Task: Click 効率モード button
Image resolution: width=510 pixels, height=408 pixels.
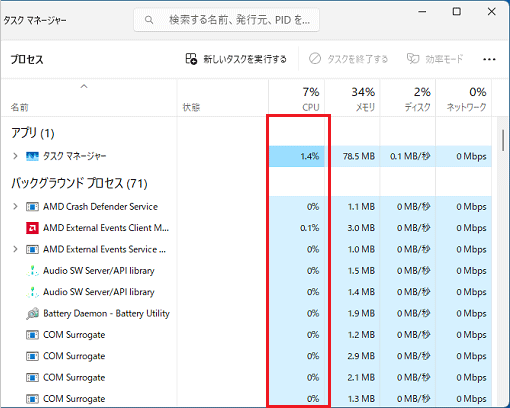Action: [x=435, y=59]
